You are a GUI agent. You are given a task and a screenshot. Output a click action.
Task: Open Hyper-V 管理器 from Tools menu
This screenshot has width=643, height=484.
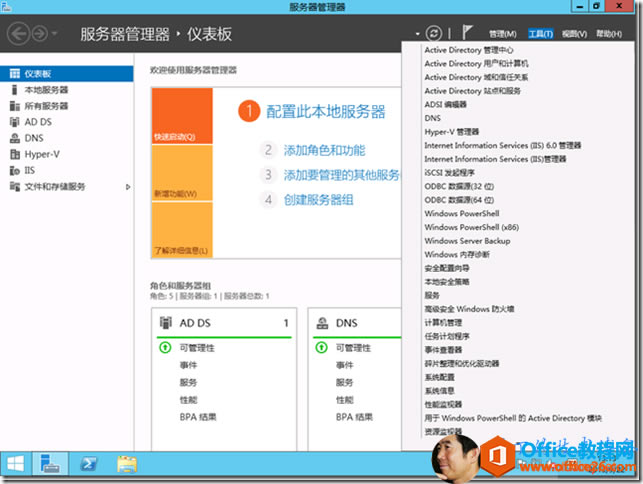click(451, 132)
